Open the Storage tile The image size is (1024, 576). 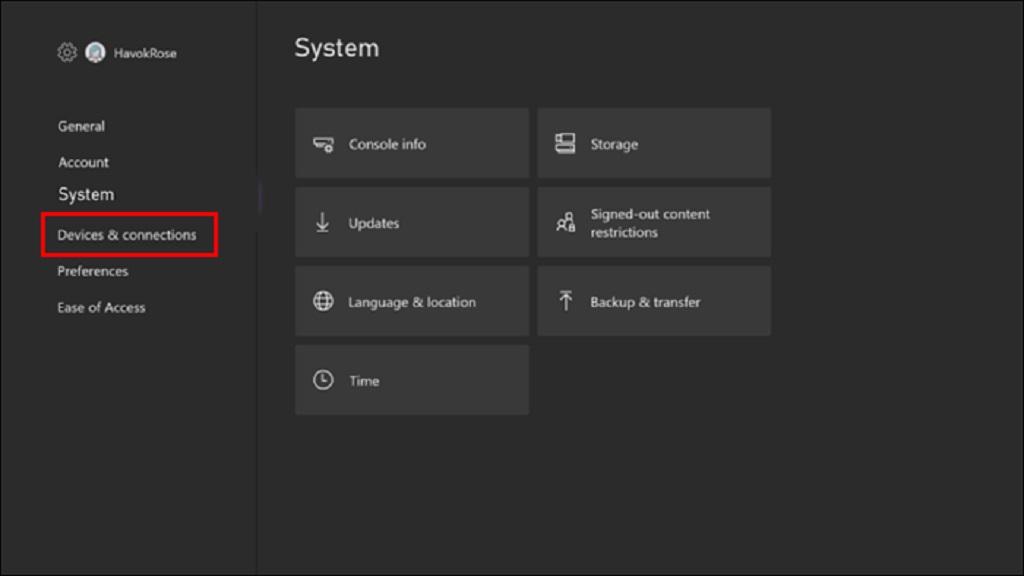point(654,143)
